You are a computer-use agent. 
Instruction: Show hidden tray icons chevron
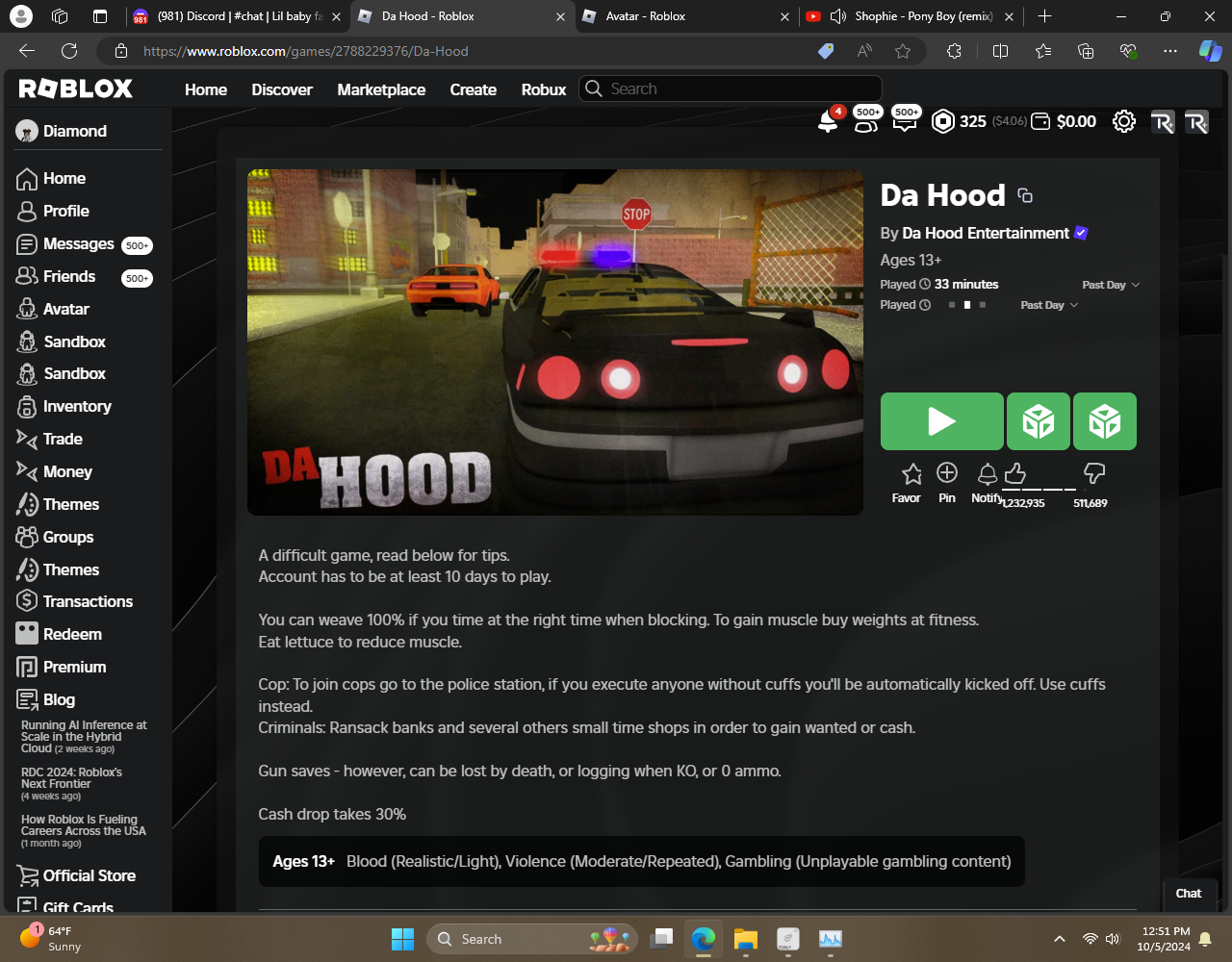pos(1060,939)
